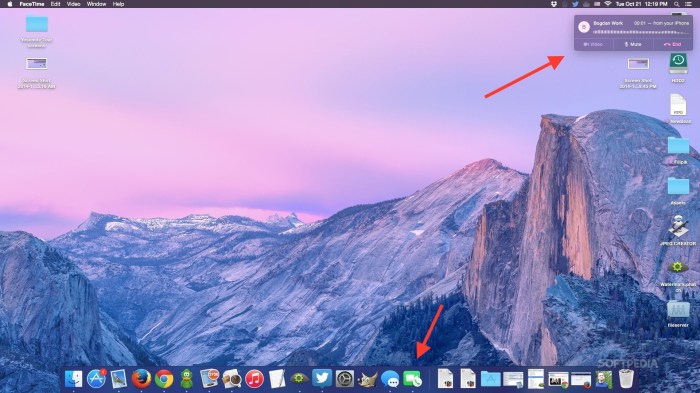700x393 pixels.
Task: Open the Apple menu
Action: click(x=10, y=4)
